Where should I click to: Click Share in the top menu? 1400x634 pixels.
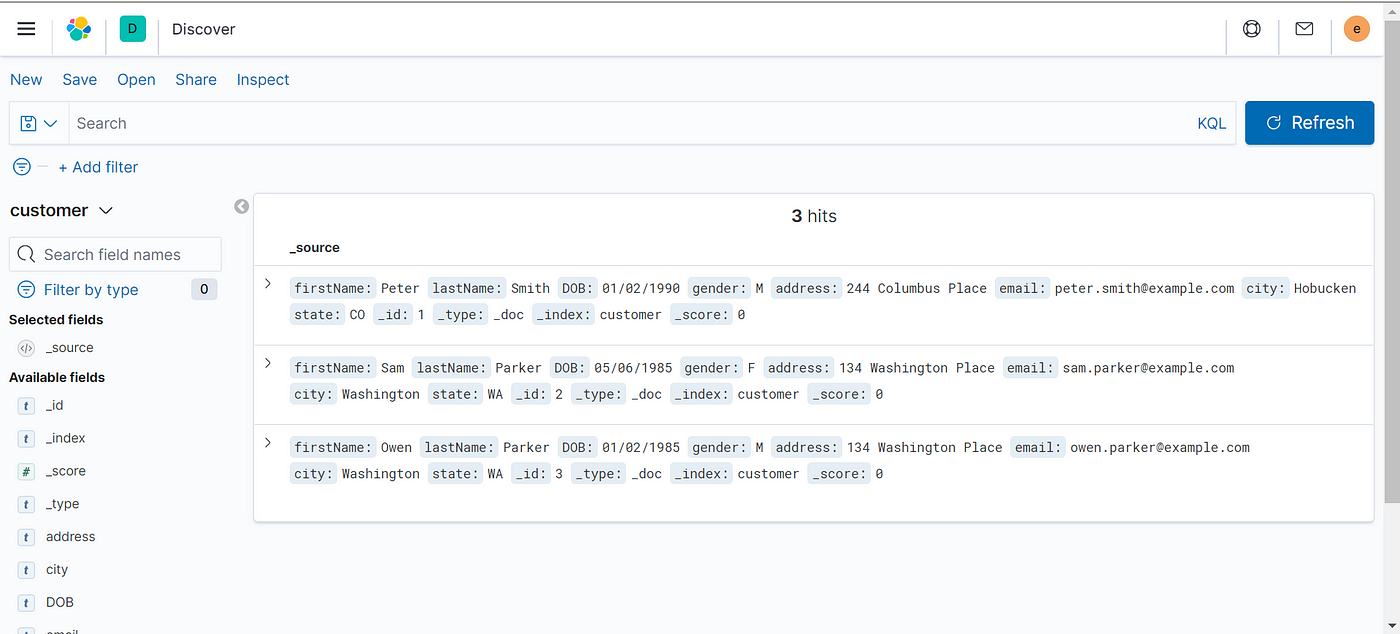pos(196,80)
